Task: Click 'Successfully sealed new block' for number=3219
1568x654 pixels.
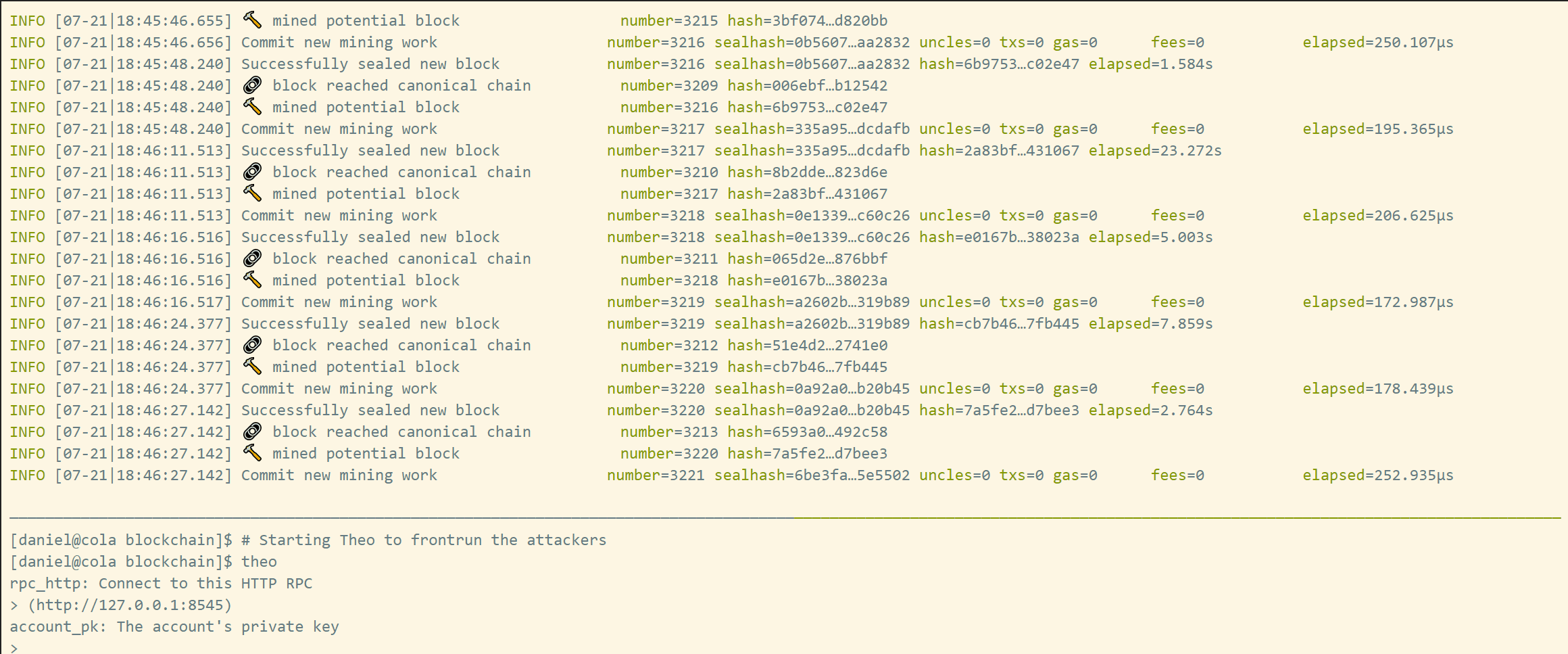Action: tap(370, 324)
